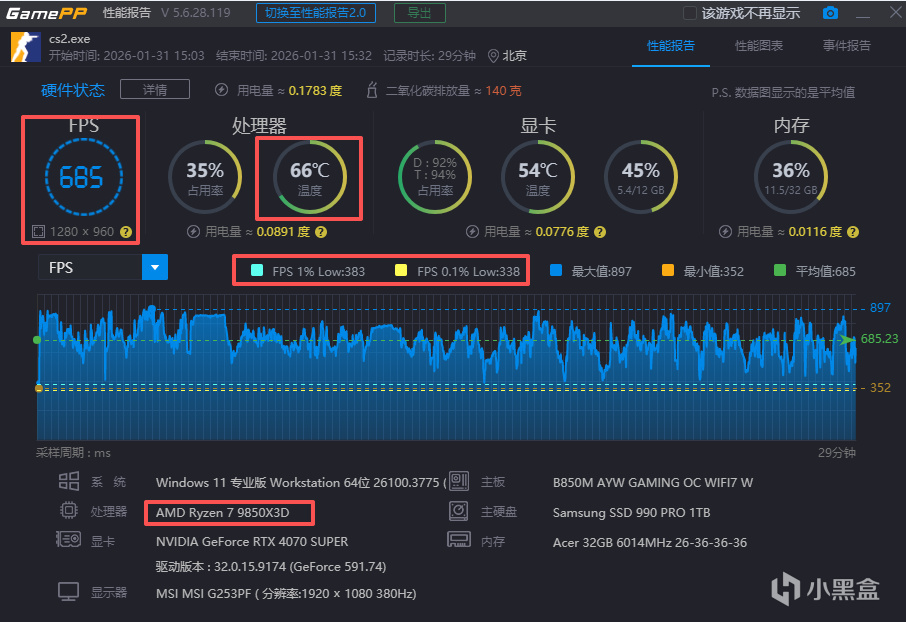Image resolution: width=906 pixels, height=622 pixels.
Task: Click the 切换至性能报告2.0 button
Action: [x=315, y=13]
